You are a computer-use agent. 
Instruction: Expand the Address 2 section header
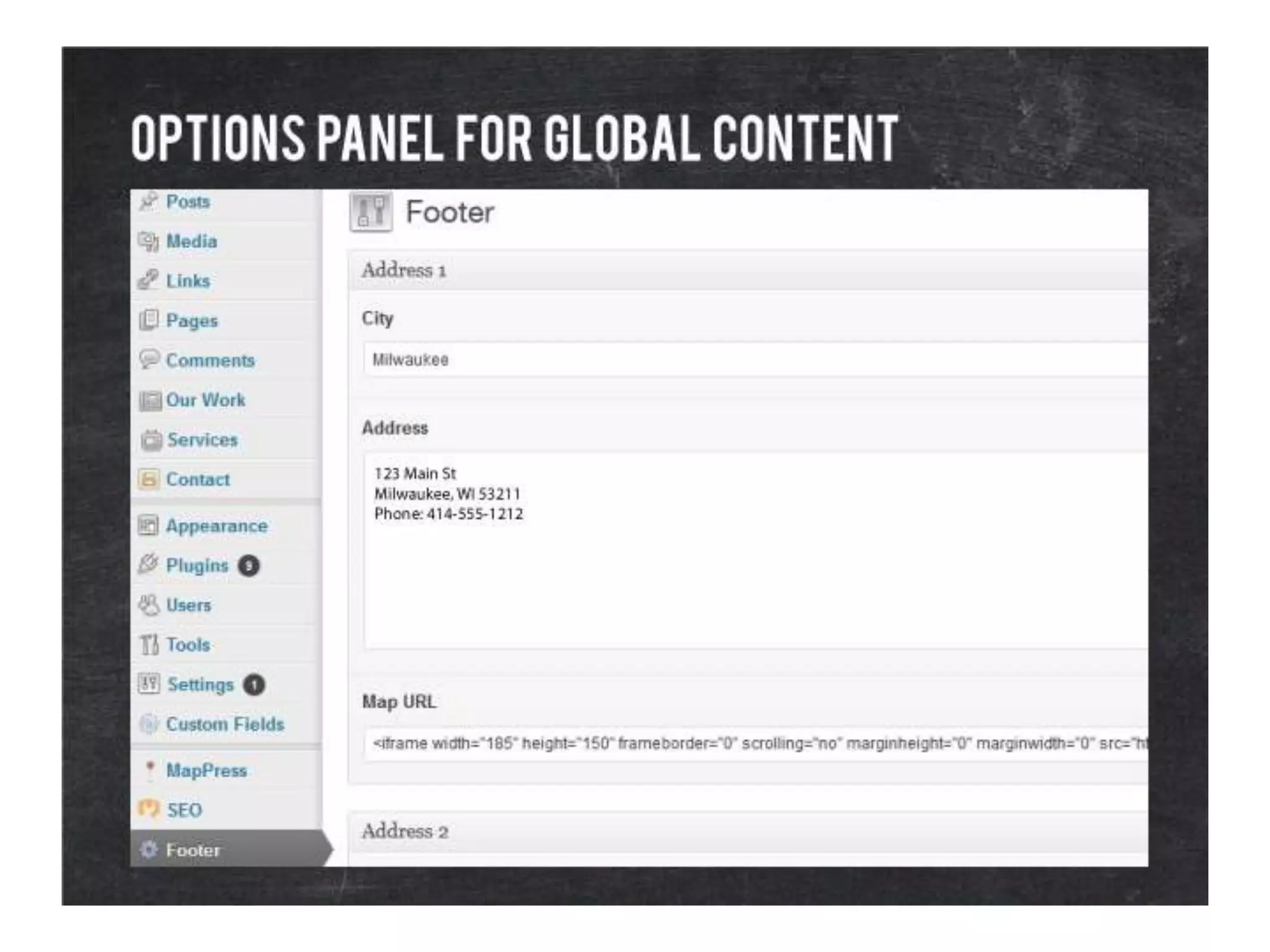[749, 832]
